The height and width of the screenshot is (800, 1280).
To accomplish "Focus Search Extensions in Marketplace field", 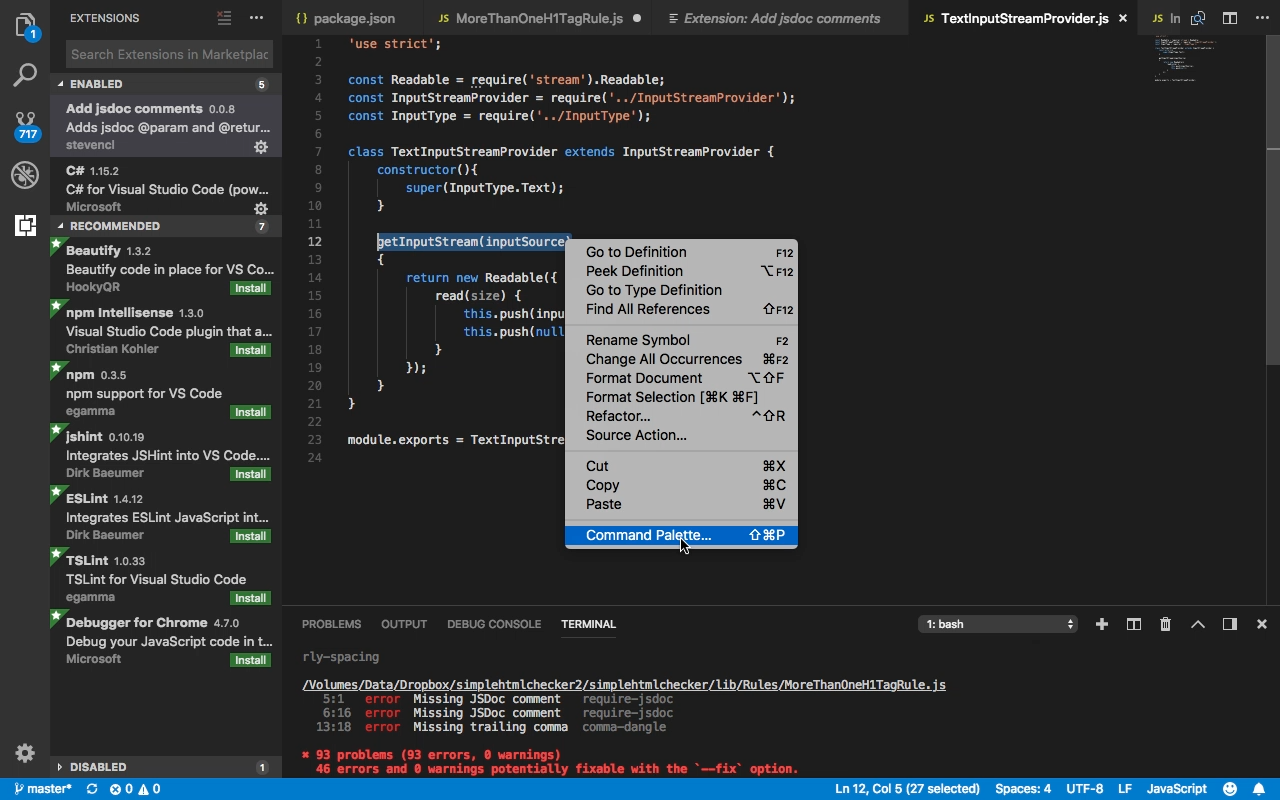I will point(169,54).
